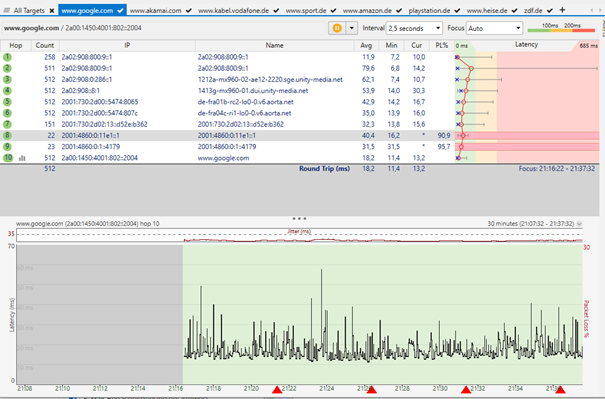Select the www.sport.de tab

point(306,10)
